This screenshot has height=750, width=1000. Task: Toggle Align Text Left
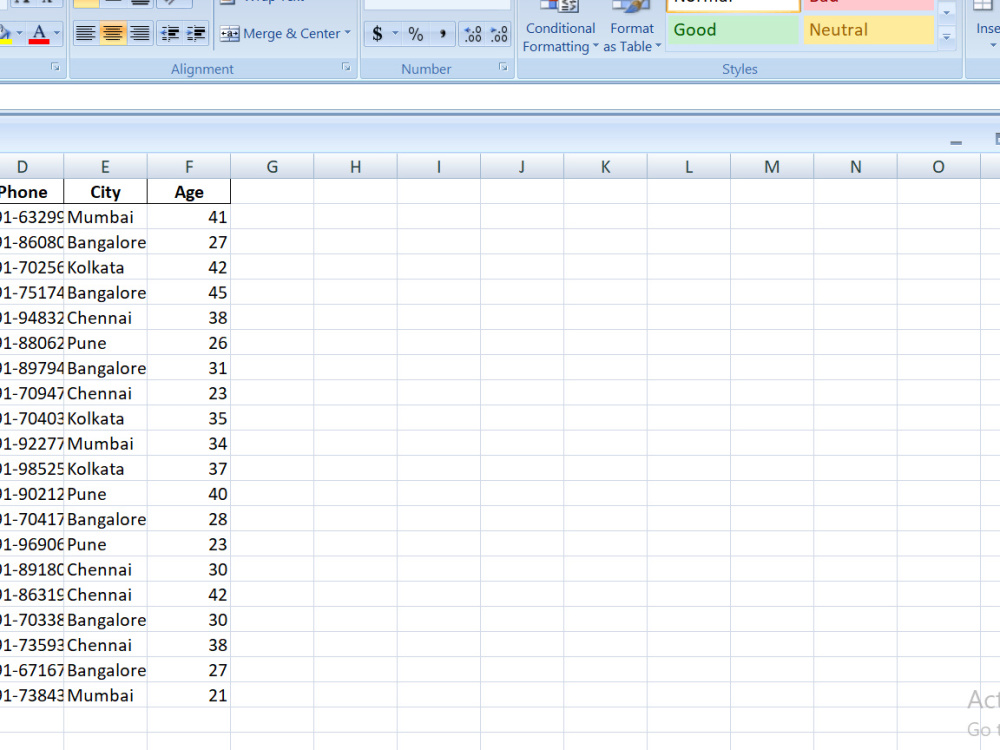pos(85,33)
